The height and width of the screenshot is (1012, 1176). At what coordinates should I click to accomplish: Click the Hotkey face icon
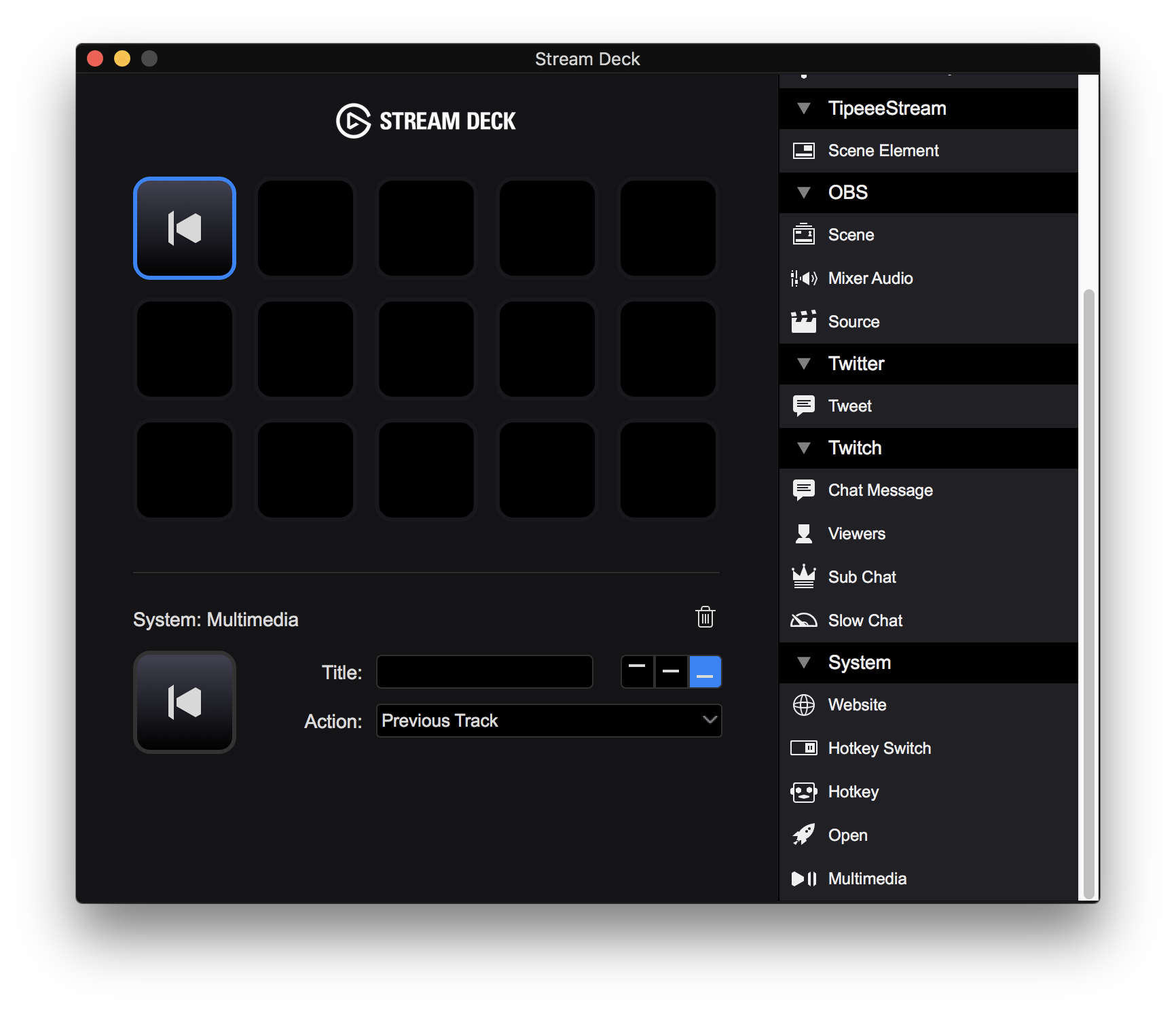(x=804, y=792)
